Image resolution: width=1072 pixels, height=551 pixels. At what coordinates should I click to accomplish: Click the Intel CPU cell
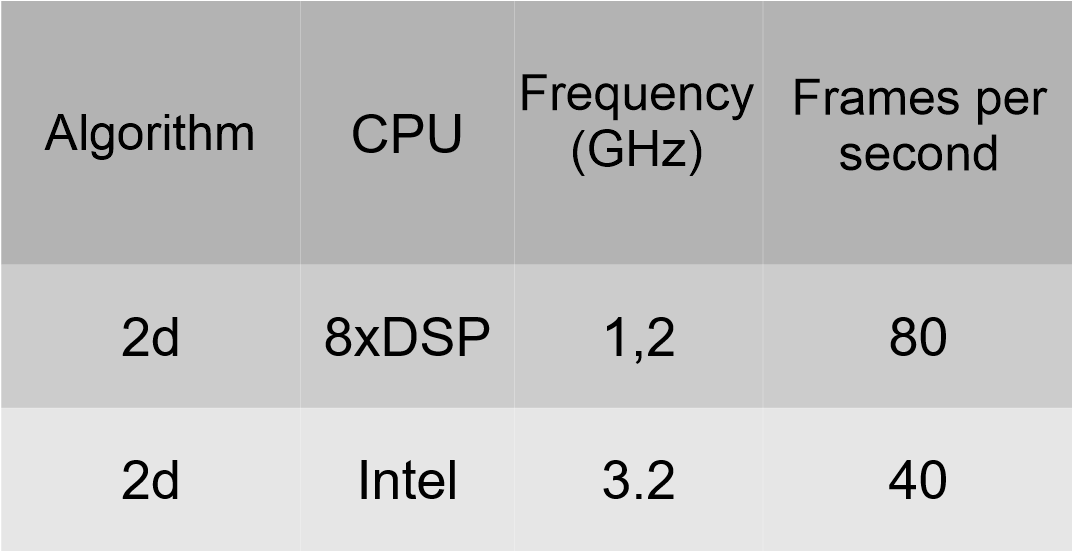coord(407,480)
